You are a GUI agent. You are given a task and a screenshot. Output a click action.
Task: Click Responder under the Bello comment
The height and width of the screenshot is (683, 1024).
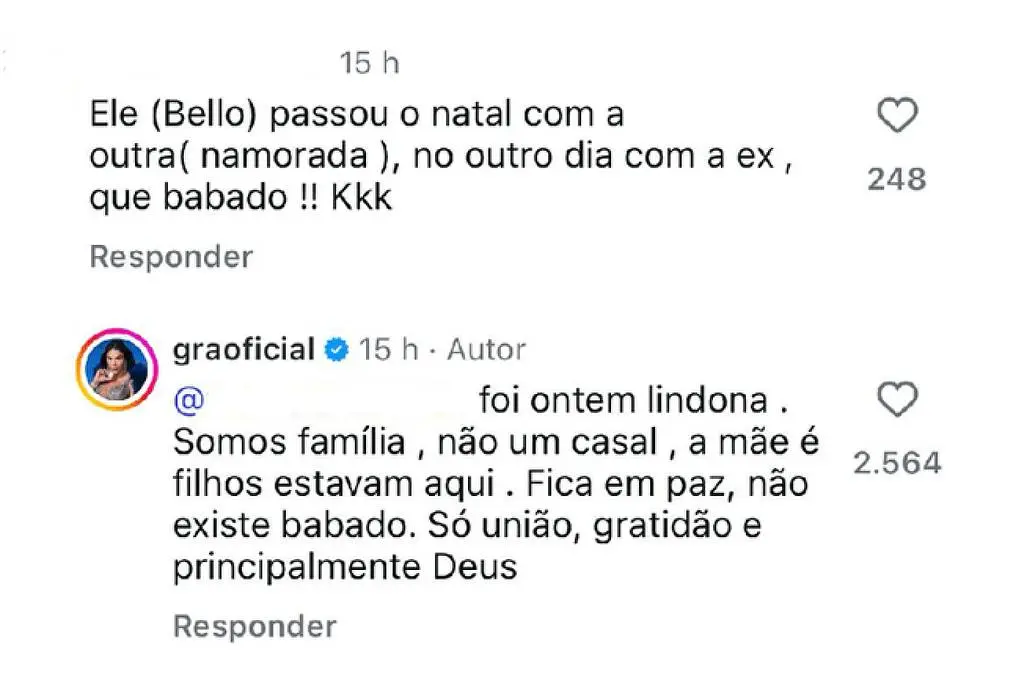pyautogui.click(x=171, y=257)
